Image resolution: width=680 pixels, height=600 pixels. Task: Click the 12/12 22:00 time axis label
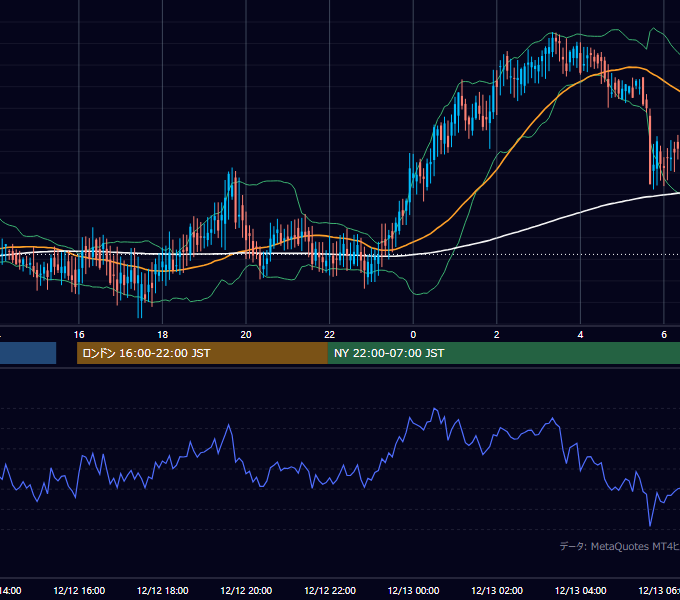[330, 591]
